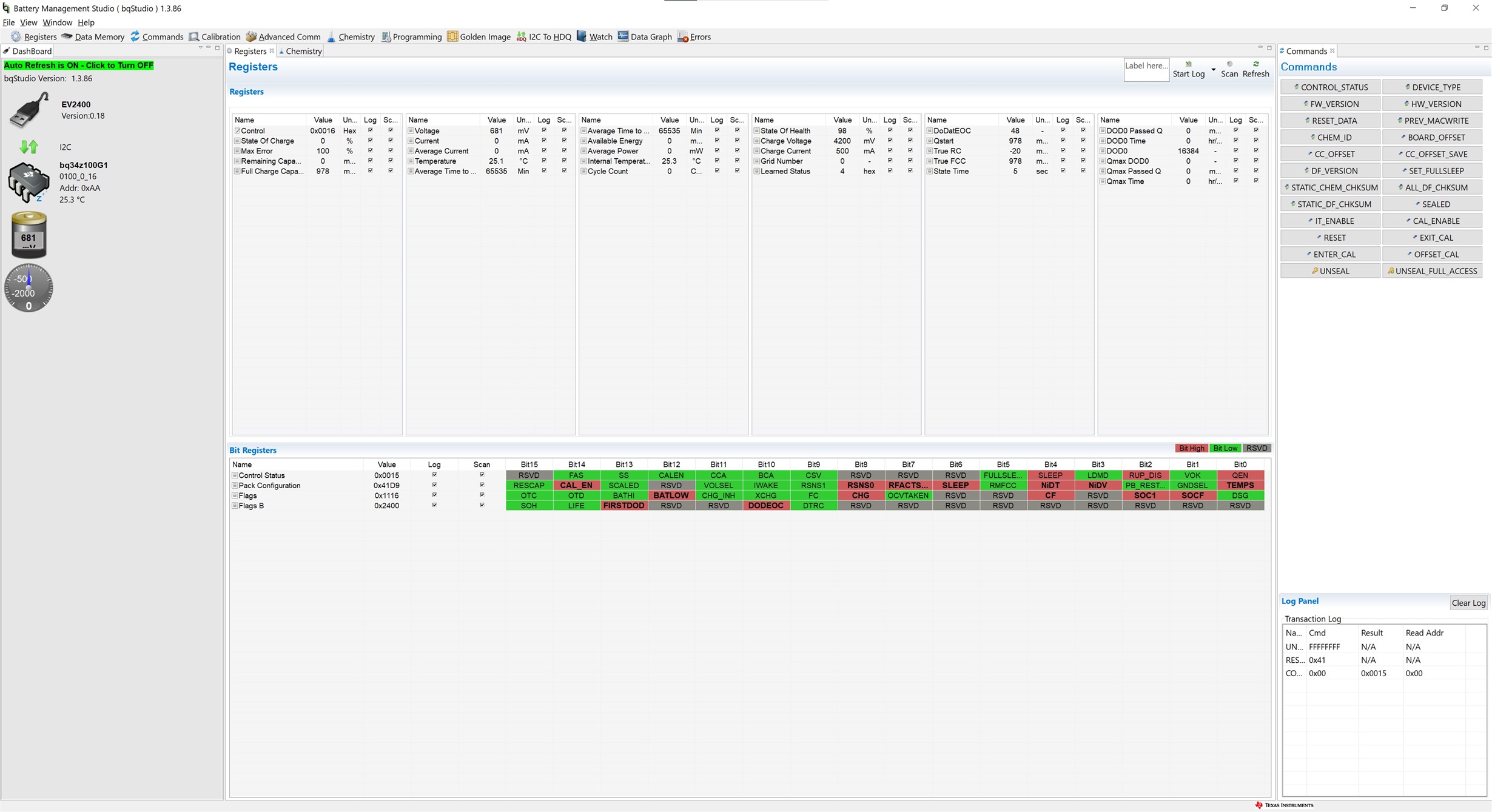Screen dimensions: 1492x812
Task: Click the Bit Low legend swatch
Action: click(x=1225, y=448)
